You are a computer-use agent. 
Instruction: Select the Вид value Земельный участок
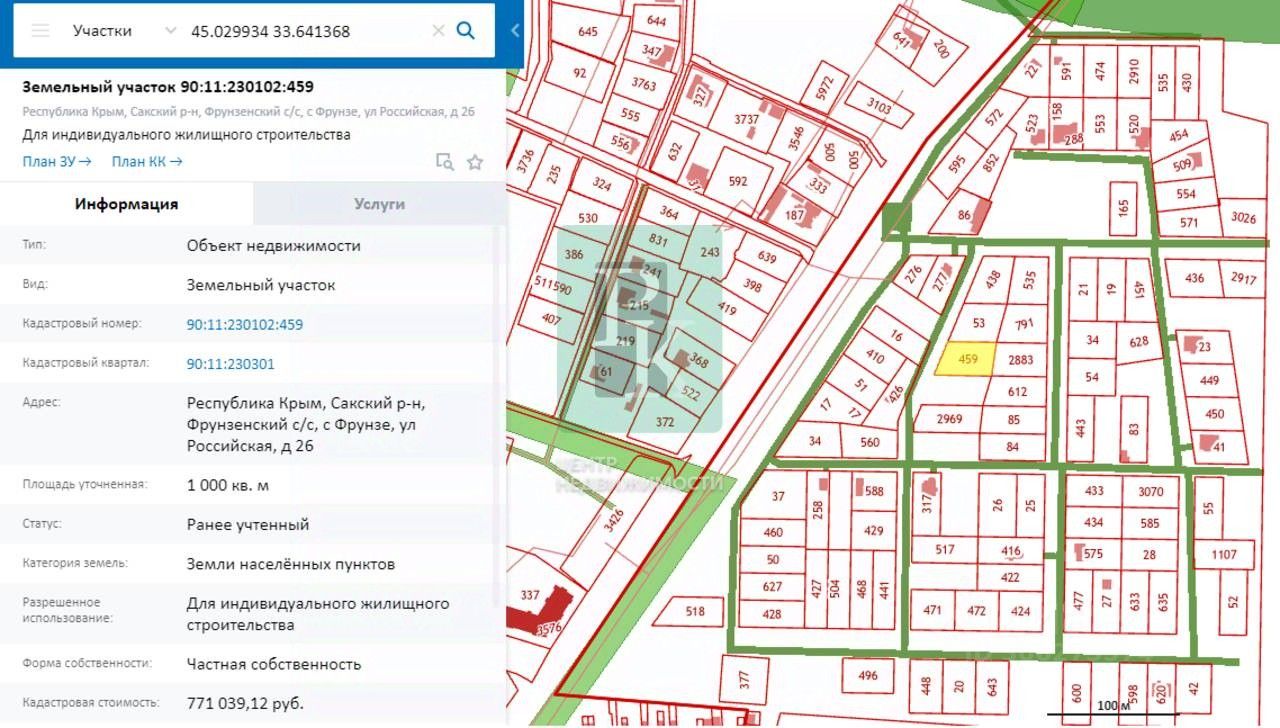click(x=261, y=285)
